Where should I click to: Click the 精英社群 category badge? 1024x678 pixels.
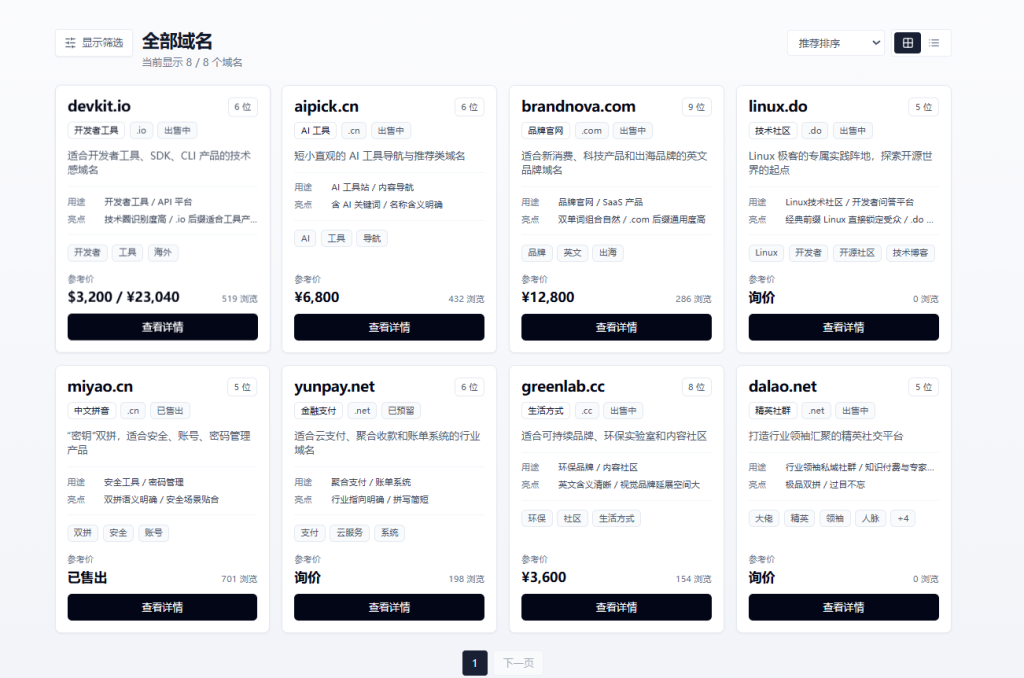(x=773, y=411)
